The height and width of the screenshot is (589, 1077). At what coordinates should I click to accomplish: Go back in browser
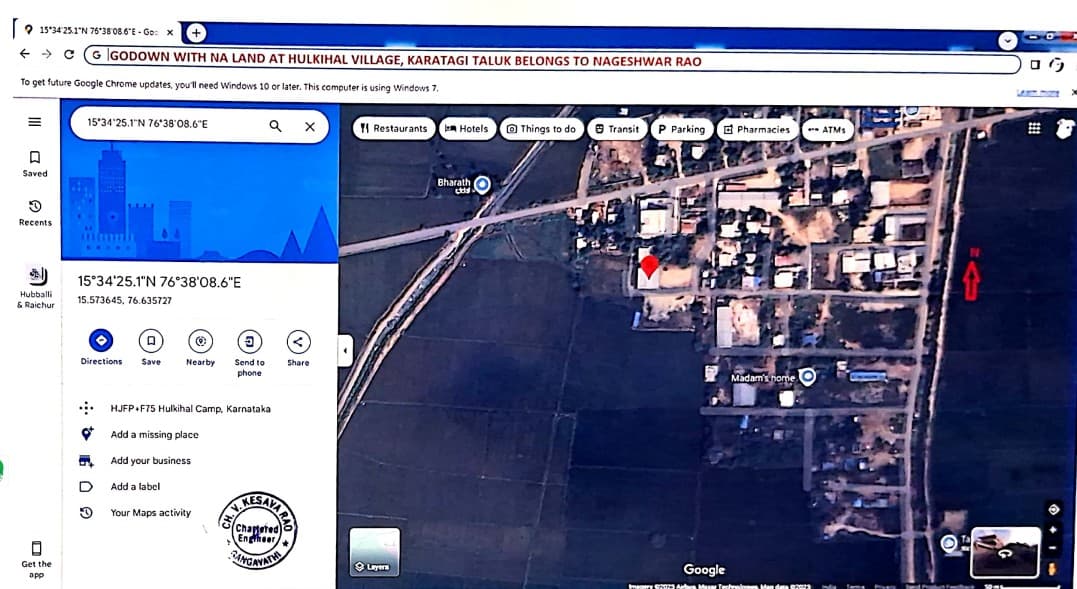pos(25,54)
